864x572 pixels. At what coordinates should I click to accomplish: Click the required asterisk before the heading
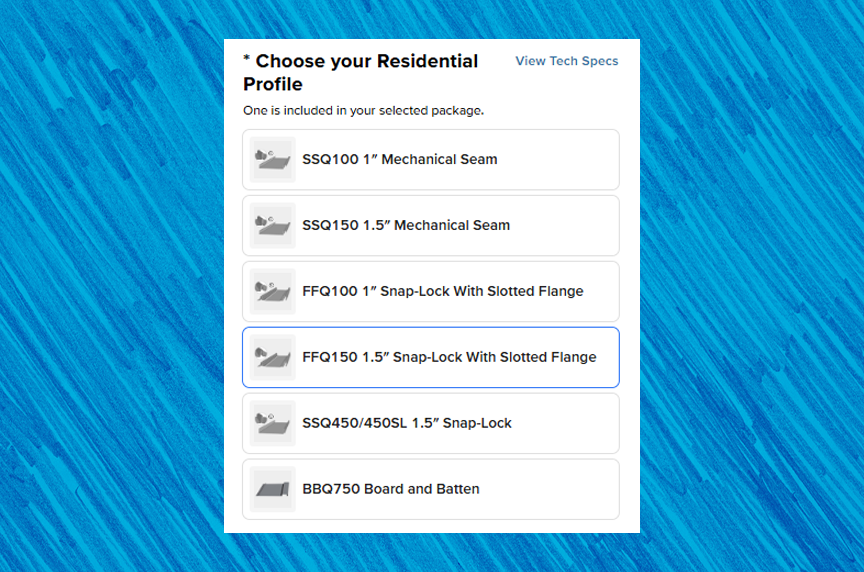(247, 61)
